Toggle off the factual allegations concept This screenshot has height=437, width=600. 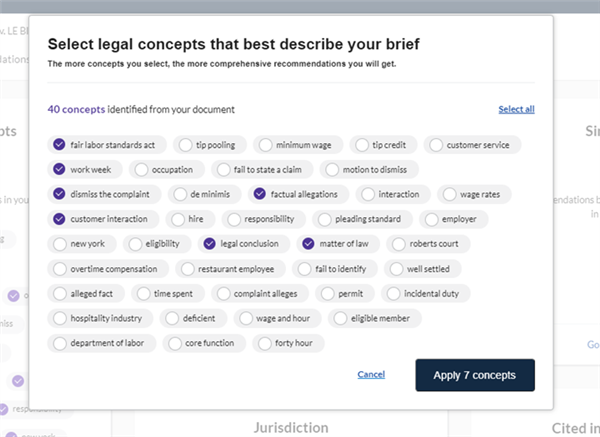pyautogui.click(x=298, y=194)
